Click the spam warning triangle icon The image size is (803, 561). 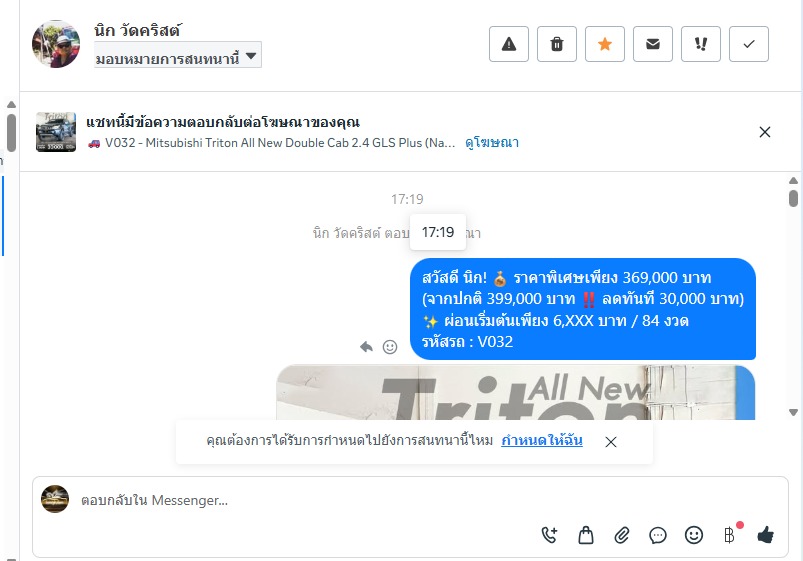[509, 44]
